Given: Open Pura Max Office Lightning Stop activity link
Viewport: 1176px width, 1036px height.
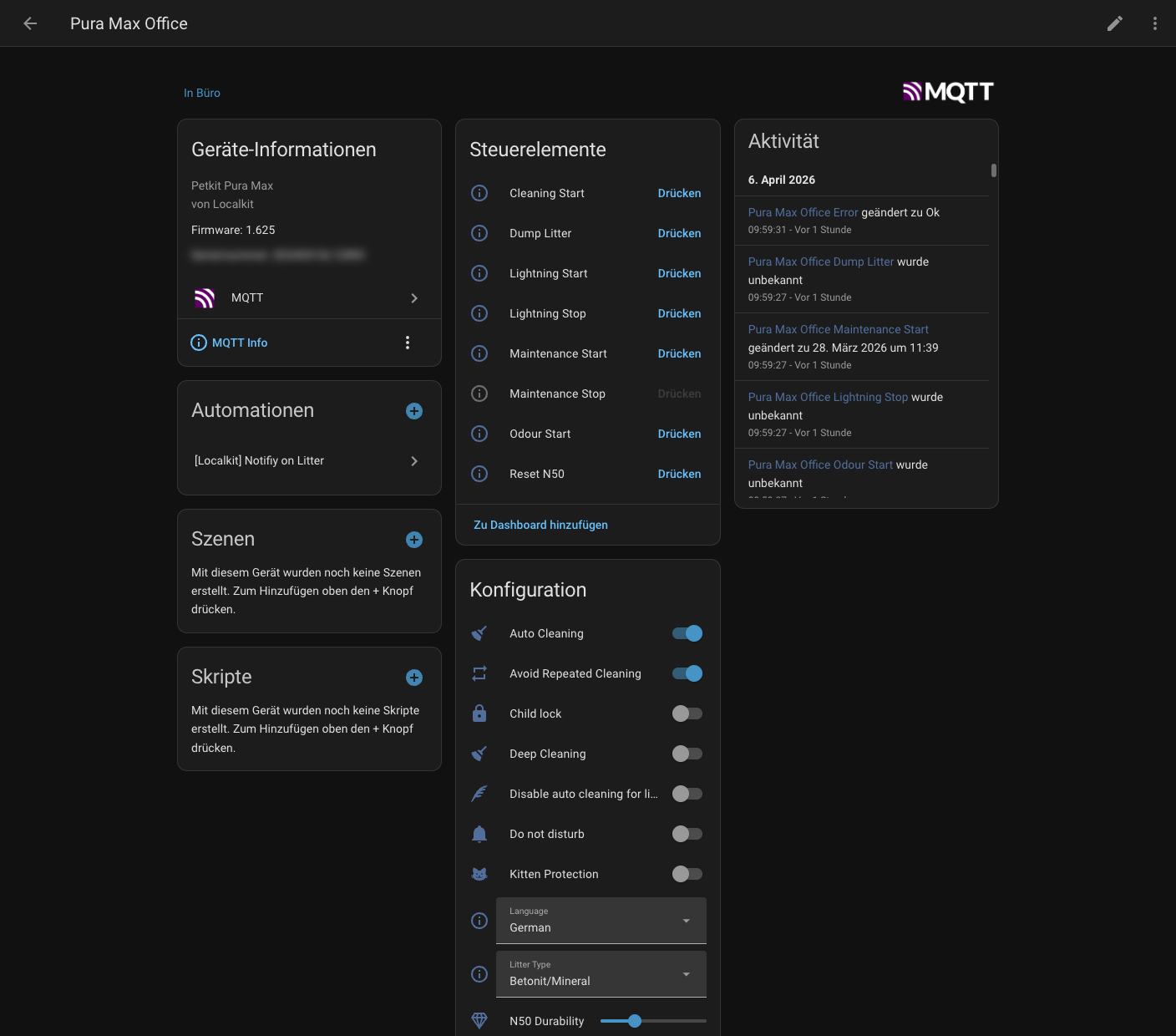Looking at the screenshot, I should coord(828,397).
